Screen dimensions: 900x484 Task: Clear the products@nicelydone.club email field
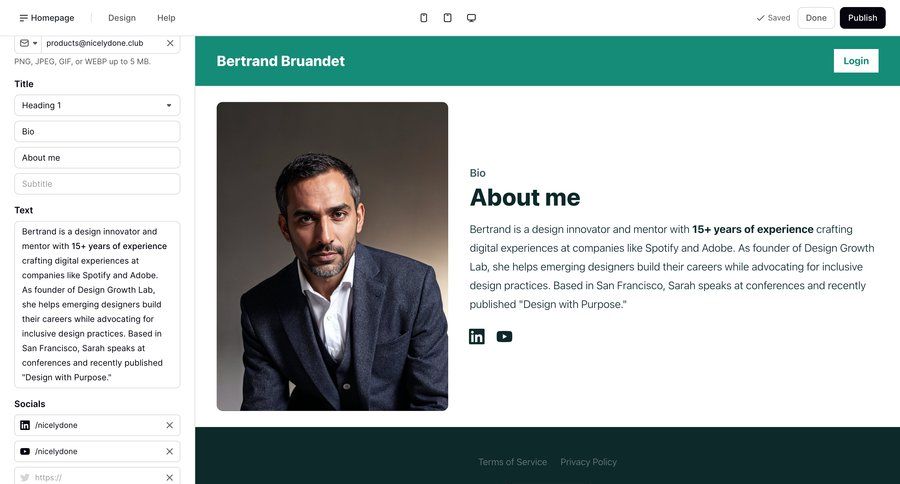(x=170, y=43)
